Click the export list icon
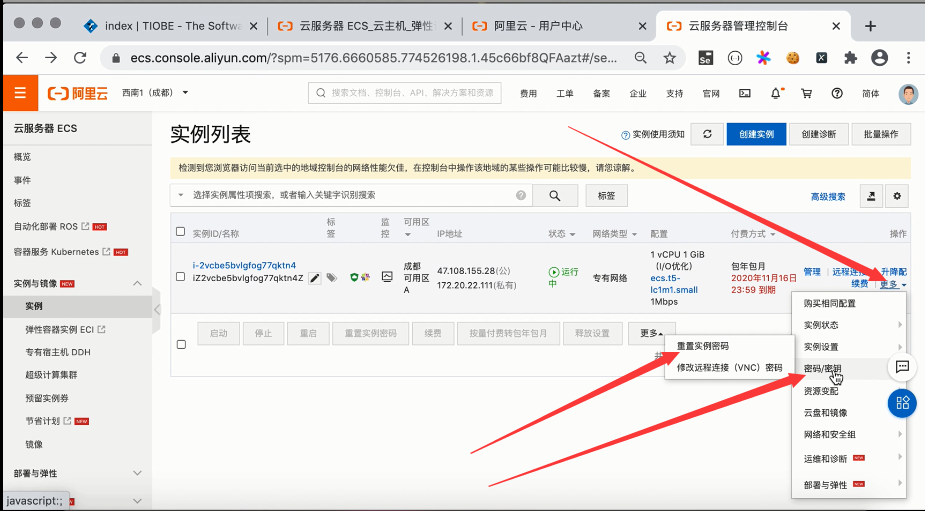Image resolution: width=925 pixels, height=511 pixels. pos(871,196)
